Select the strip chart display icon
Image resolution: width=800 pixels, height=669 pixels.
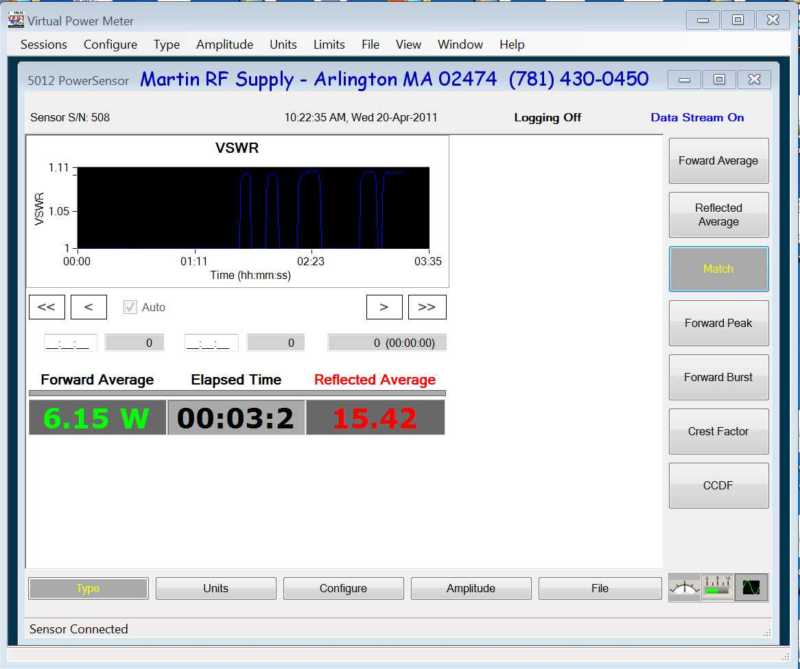coord(750,587)
